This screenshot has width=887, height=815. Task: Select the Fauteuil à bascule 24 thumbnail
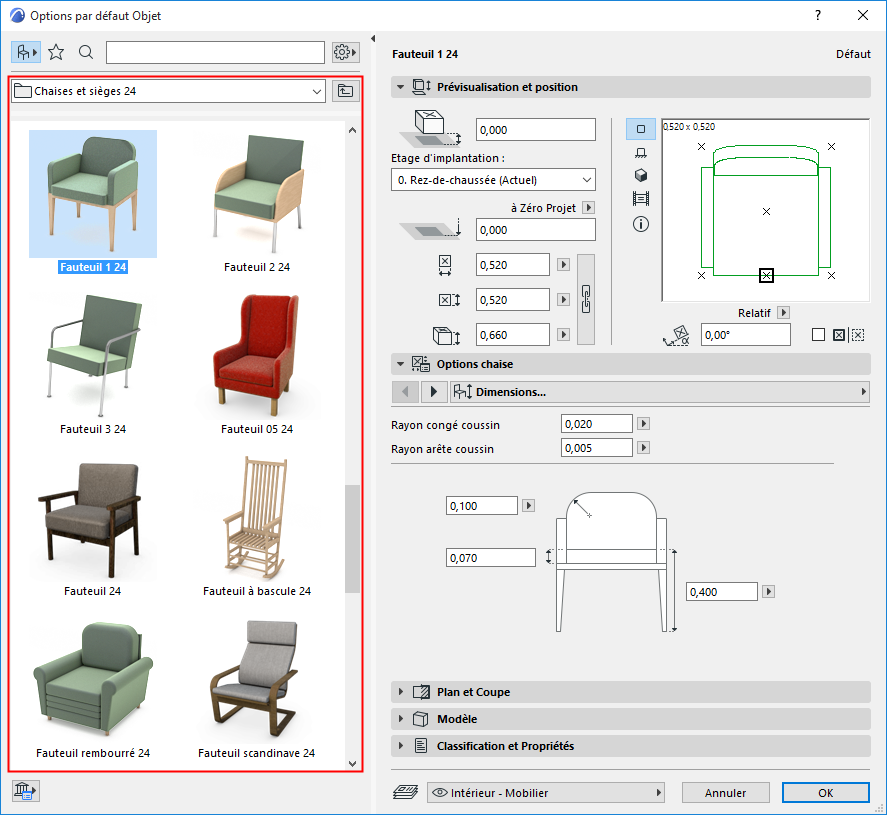(256, 520)
